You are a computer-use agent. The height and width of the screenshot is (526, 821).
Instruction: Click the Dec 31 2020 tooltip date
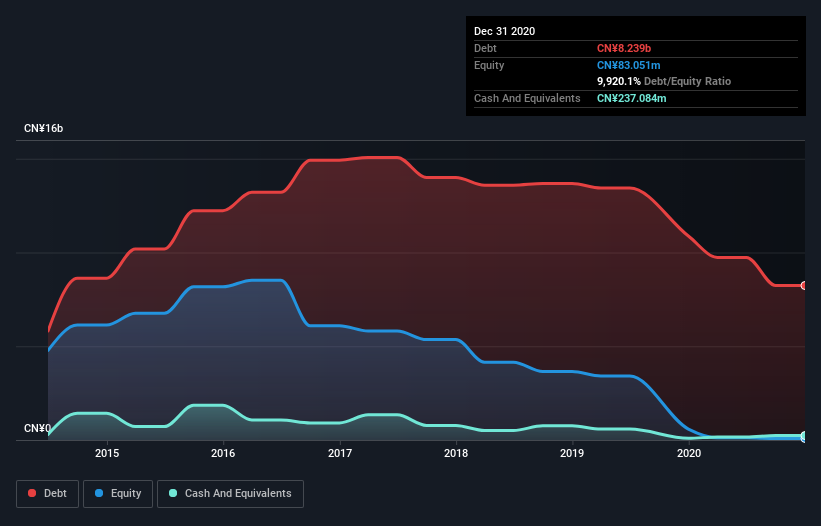(504, 31)
